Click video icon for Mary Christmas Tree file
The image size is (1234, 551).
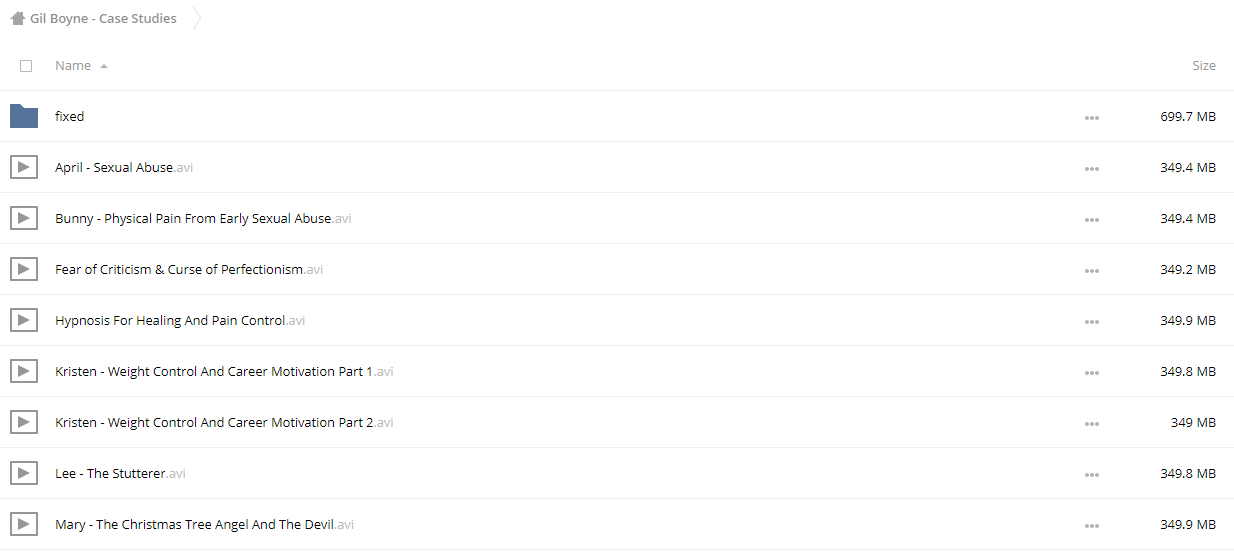point(24,524)
